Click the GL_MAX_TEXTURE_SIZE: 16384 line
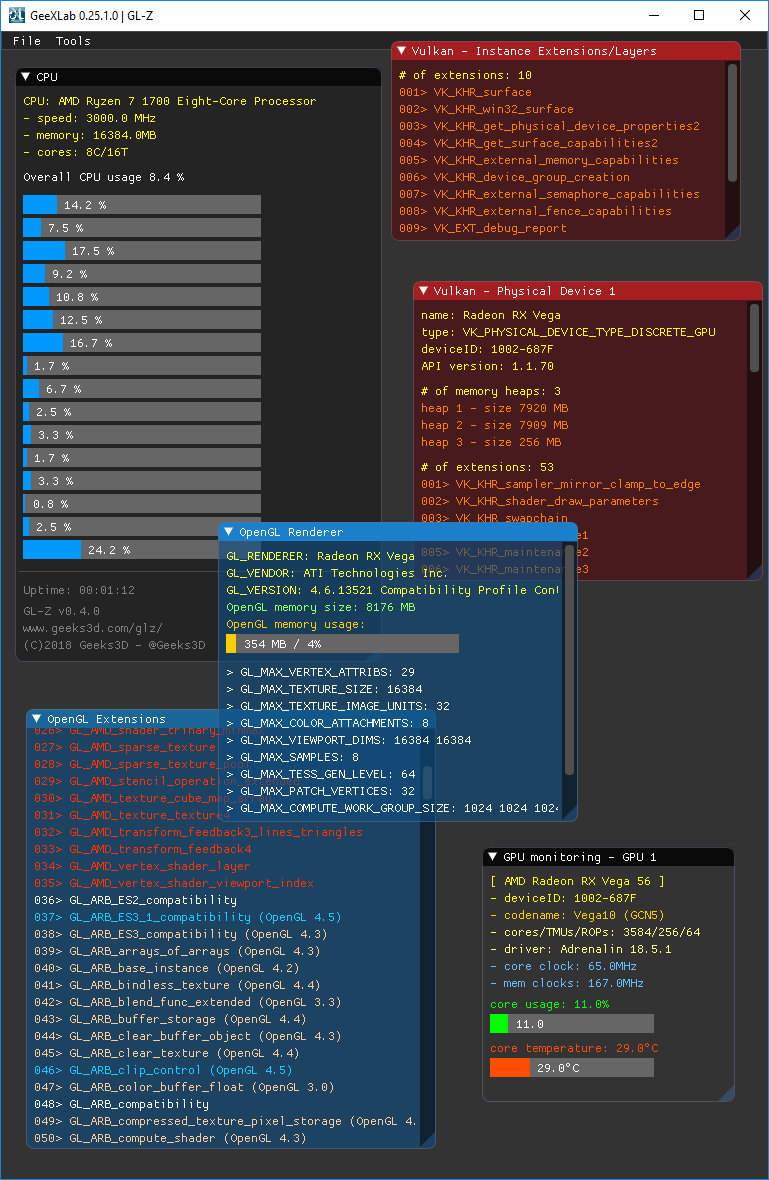This screenshot has height=1180, width=769. coord(324,689)
